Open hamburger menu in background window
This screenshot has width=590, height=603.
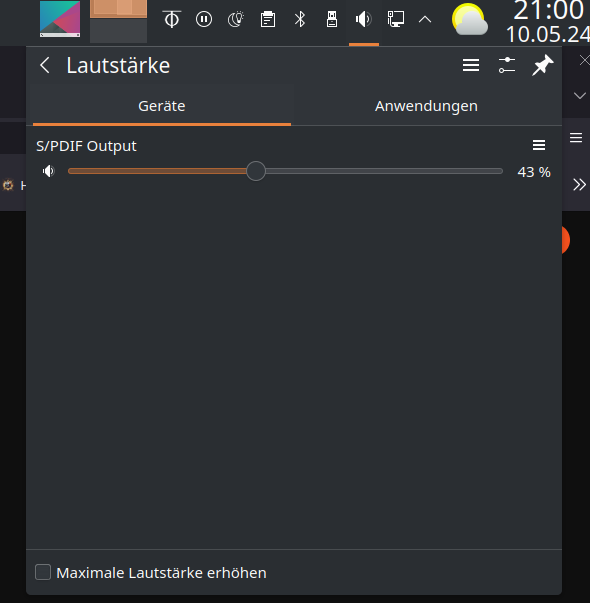576,137
